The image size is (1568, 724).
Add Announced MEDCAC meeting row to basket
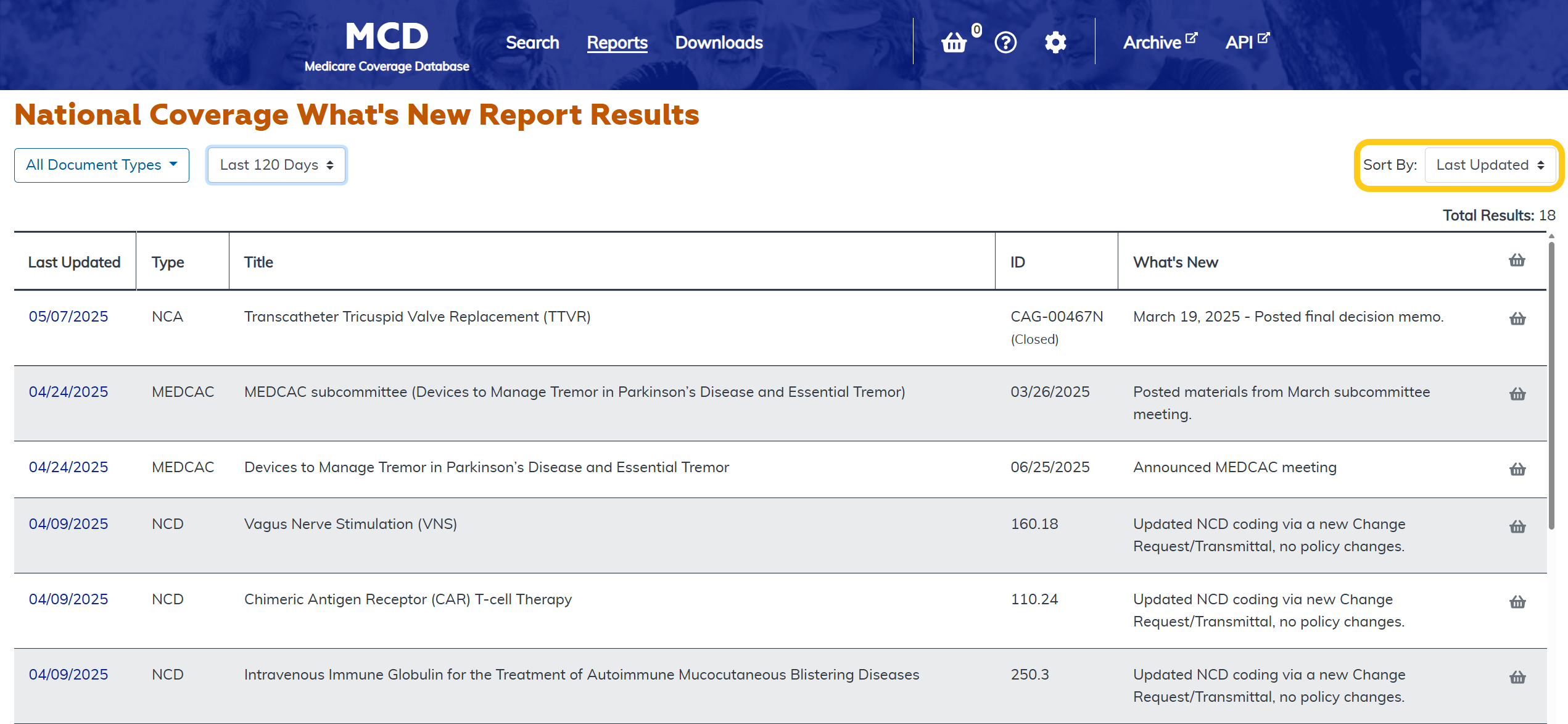(1517, 469)
